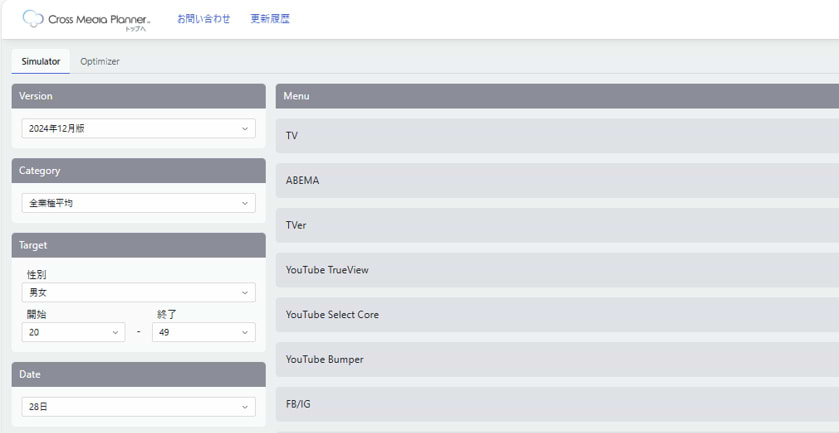
Task: Change the 開始 age dropdown from 20
Action: tap(73, 332)
